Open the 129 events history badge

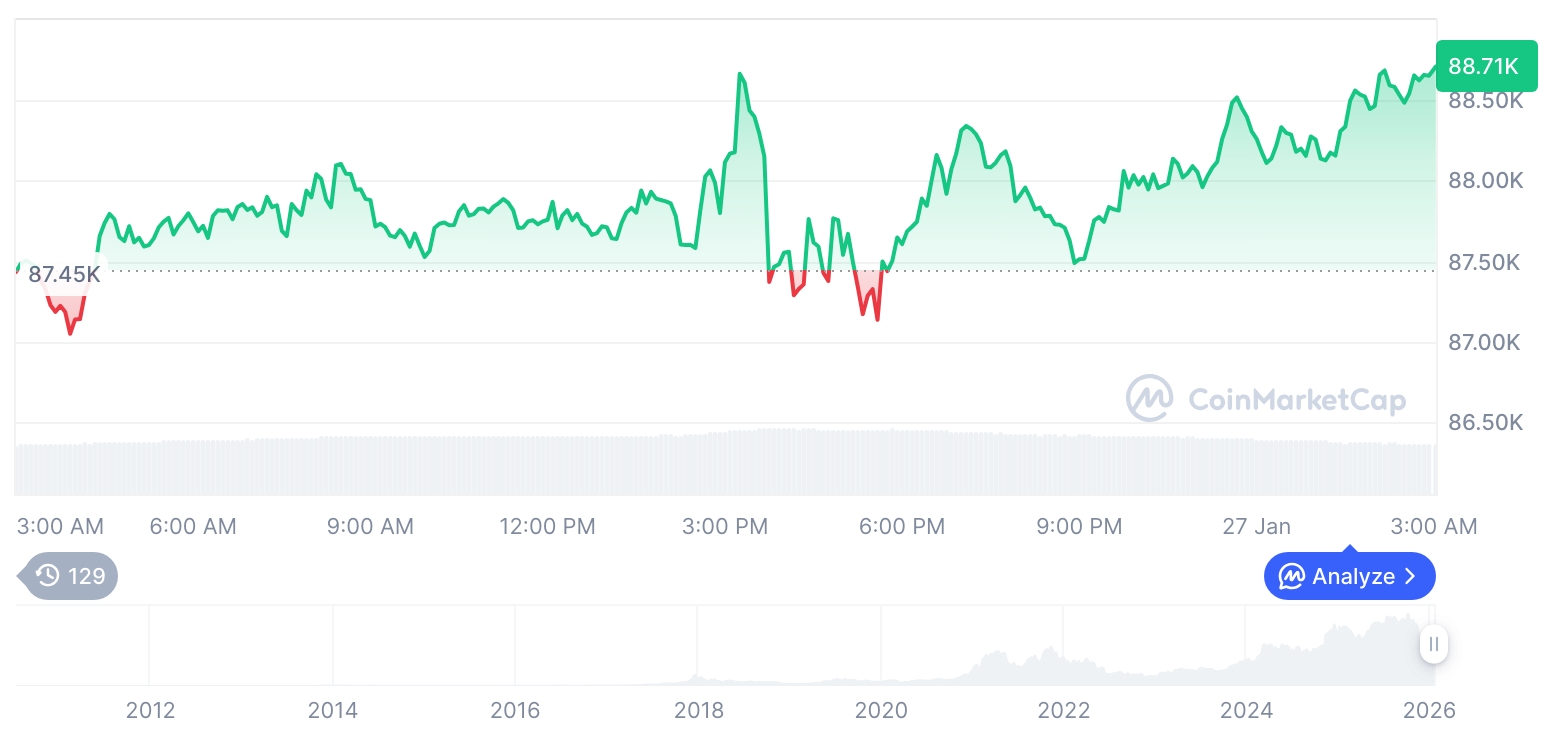click(70, 576)
